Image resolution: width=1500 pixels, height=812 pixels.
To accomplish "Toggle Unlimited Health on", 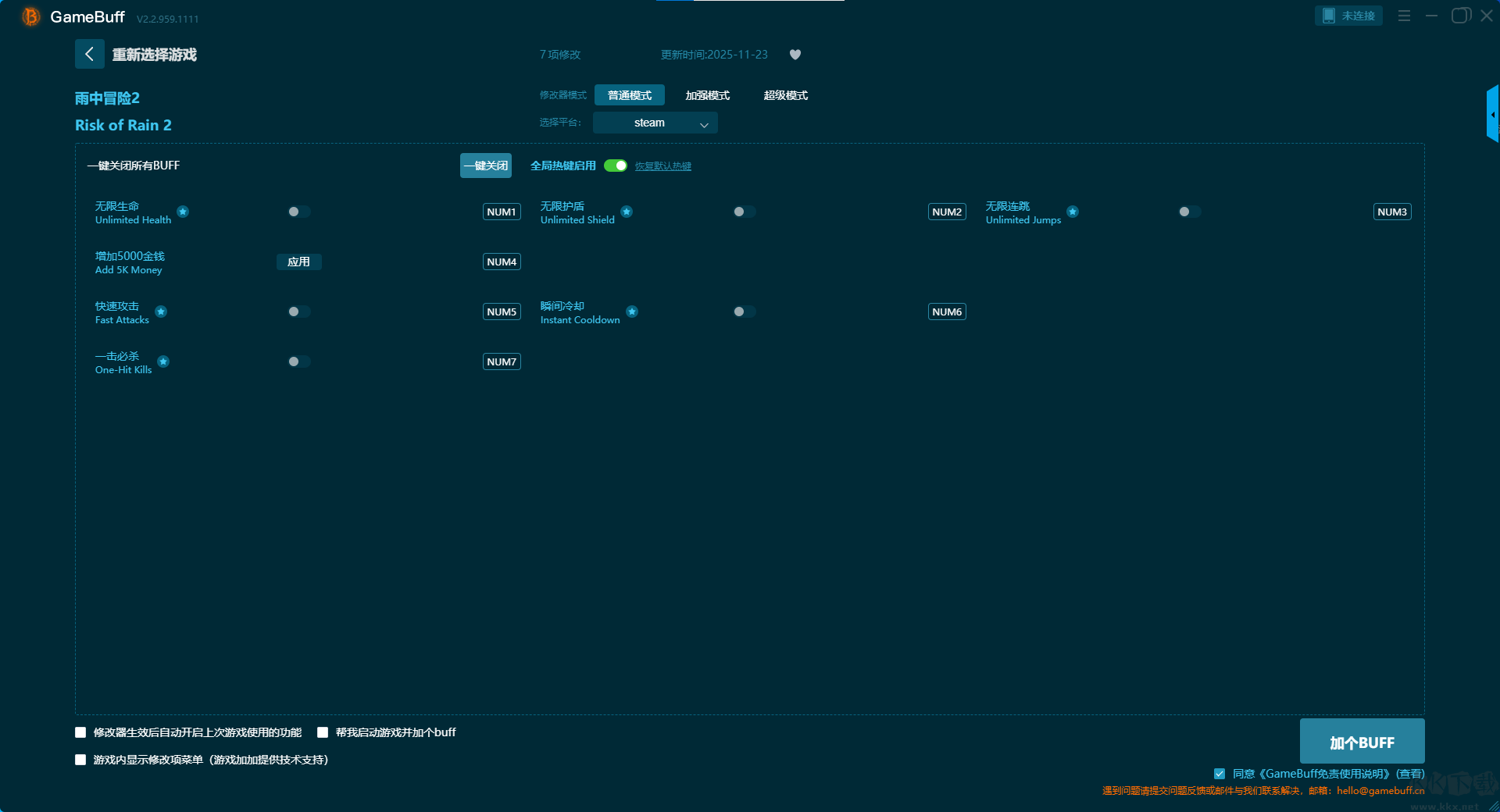I will click(x=298, y=212).
